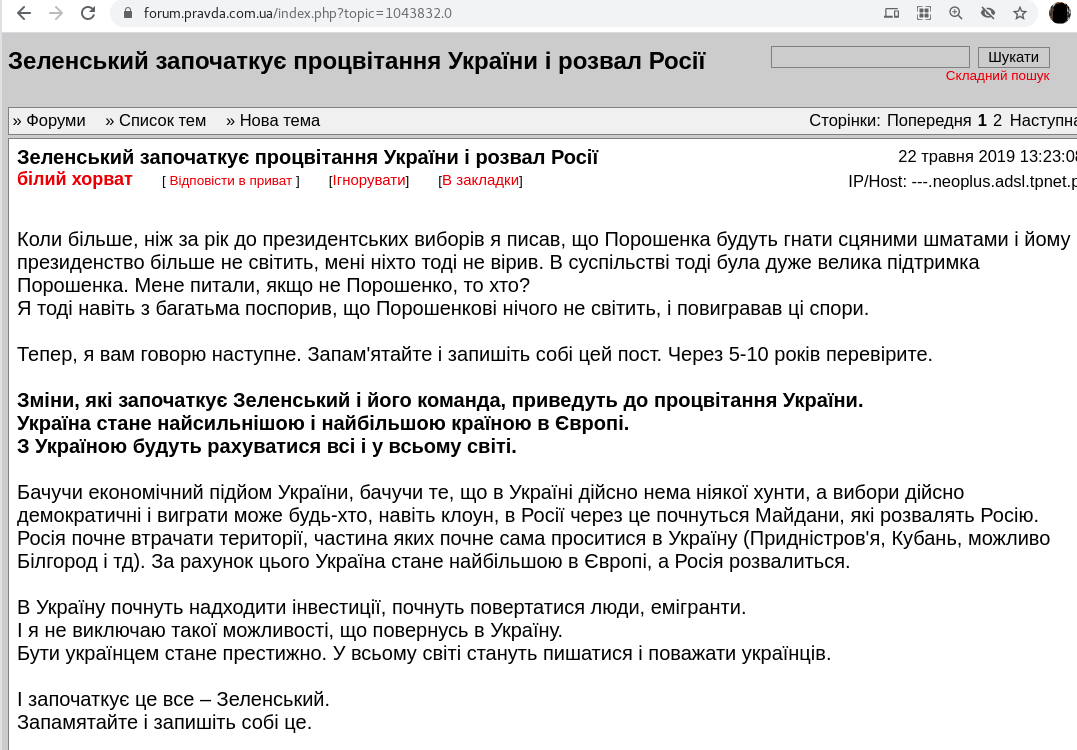Click the forum search text field
Screen dimensions: 1077x750
pyautogui.click(x=870, y=57)
